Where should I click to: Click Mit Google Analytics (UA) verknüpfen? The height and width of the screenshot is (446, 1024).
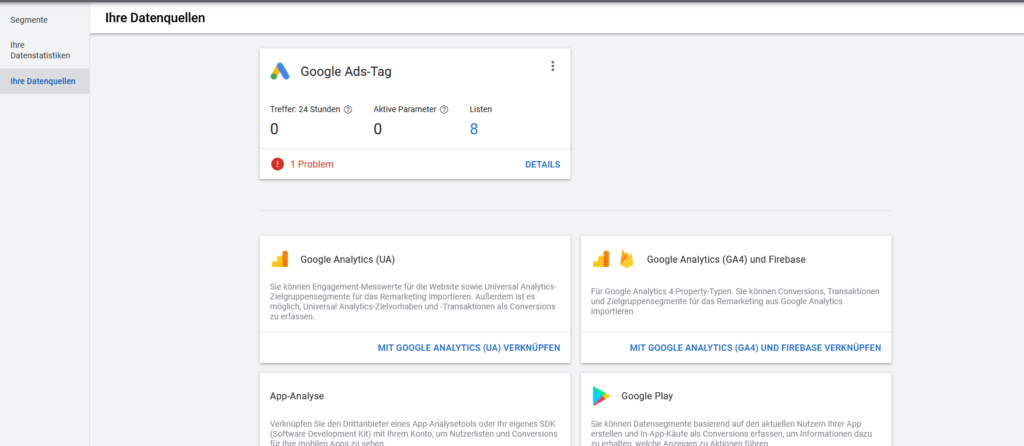point(468,348)
